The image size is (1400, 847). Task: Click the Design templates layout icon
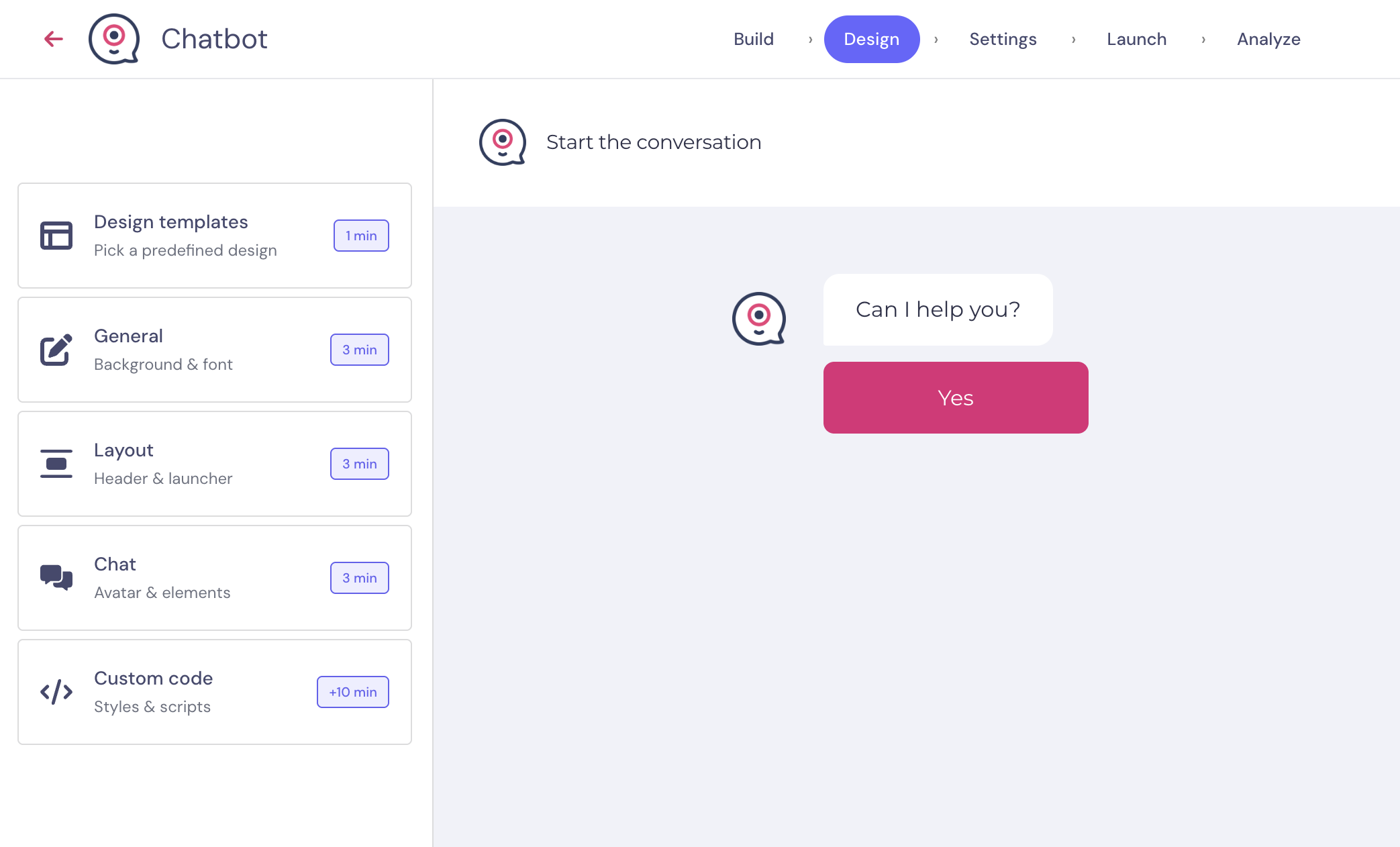tap(56, 236)
